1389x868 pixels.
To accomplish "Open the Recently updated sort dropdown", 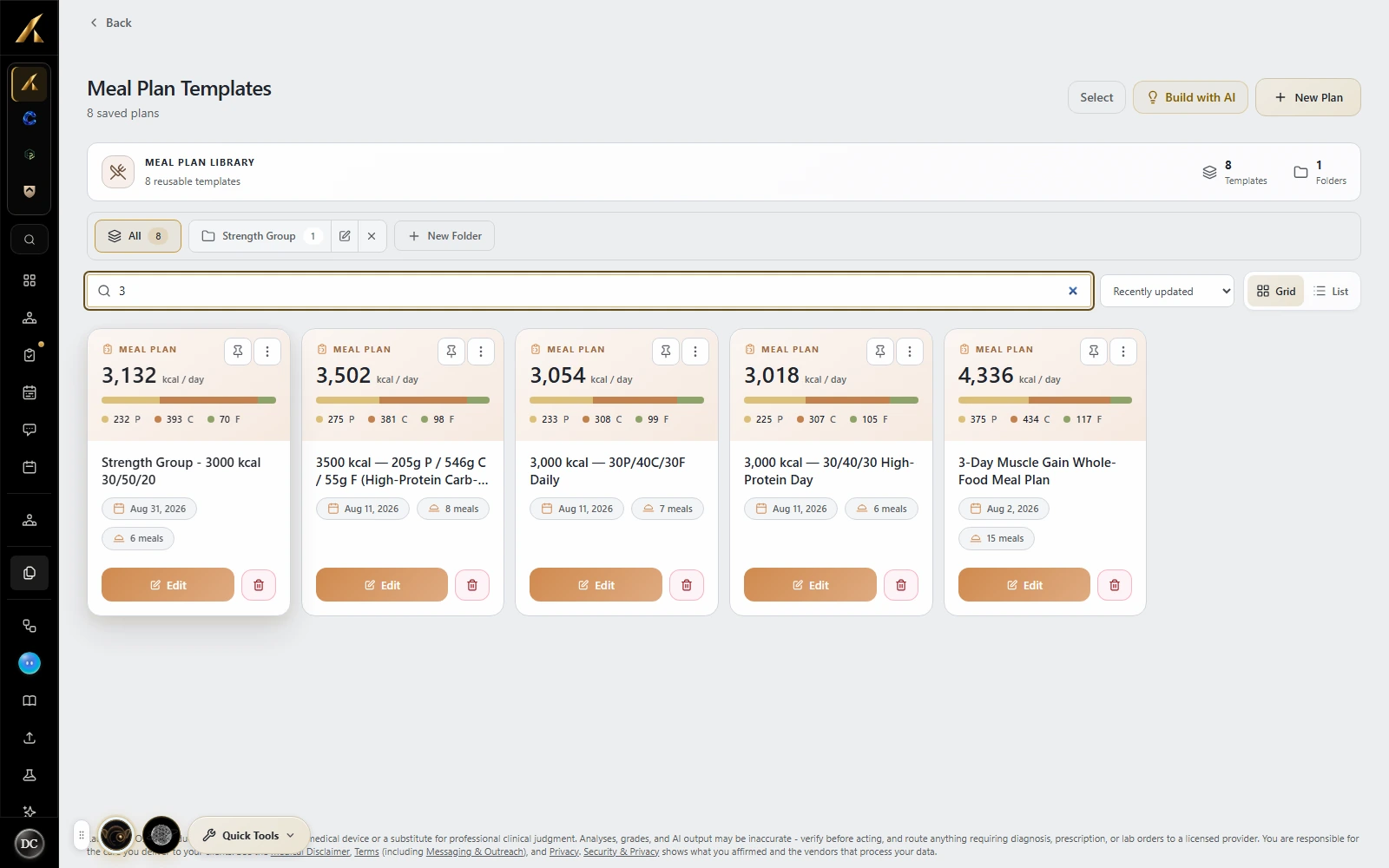I will coord(1168,292).
